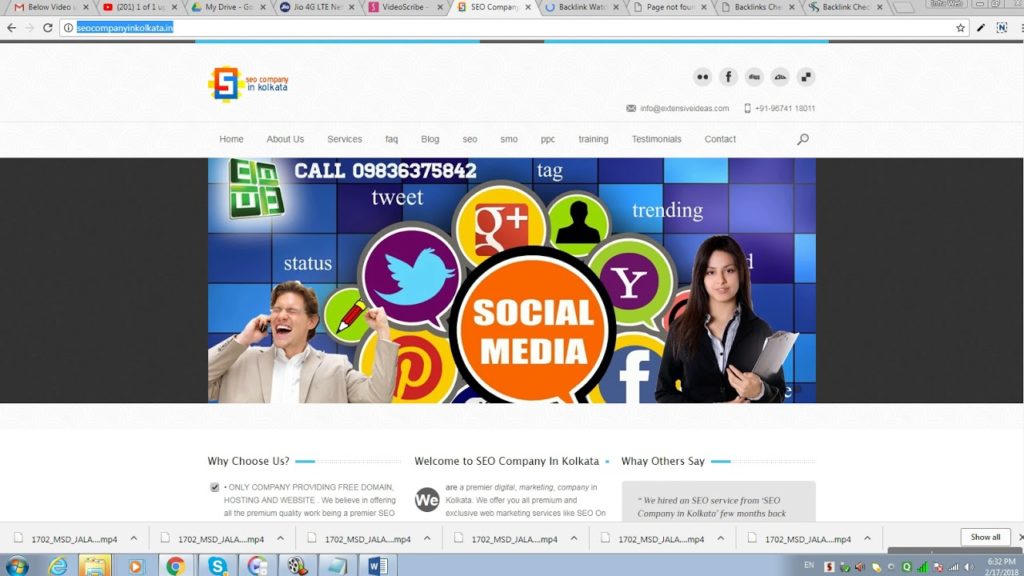Click the SEO Company in Kolkata logo
Image resolution: width=1024 pixels, height=576 pixels.
pos(248,84)
